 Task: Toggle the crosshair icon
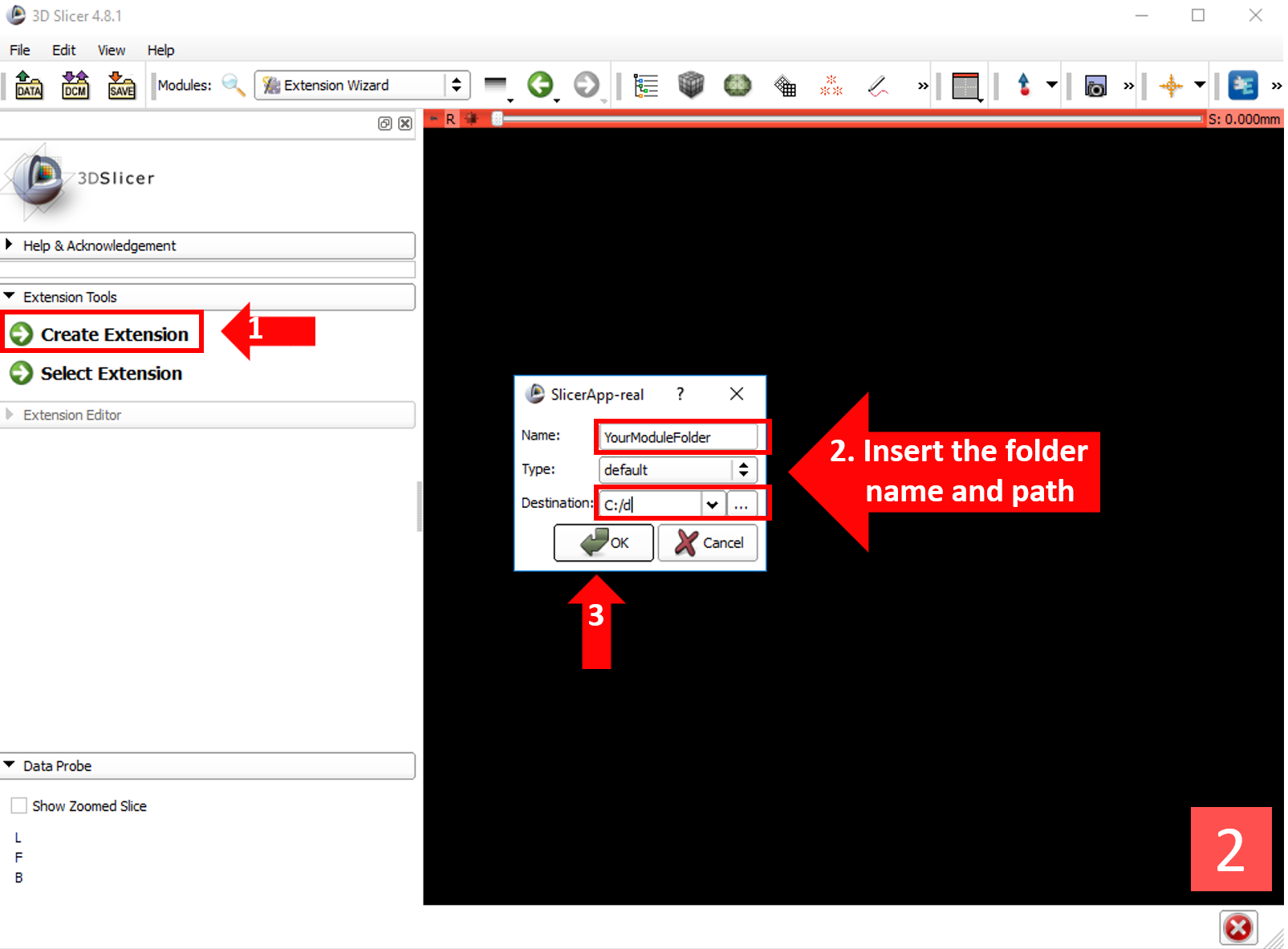(1171, 85)
